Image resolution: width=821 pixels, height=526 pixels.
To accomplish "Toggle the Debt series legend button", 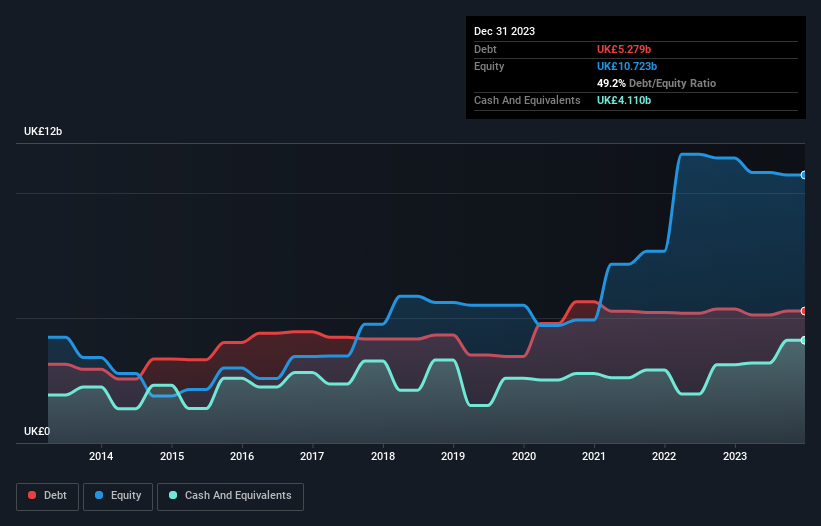I will click(x=48, y=496).
